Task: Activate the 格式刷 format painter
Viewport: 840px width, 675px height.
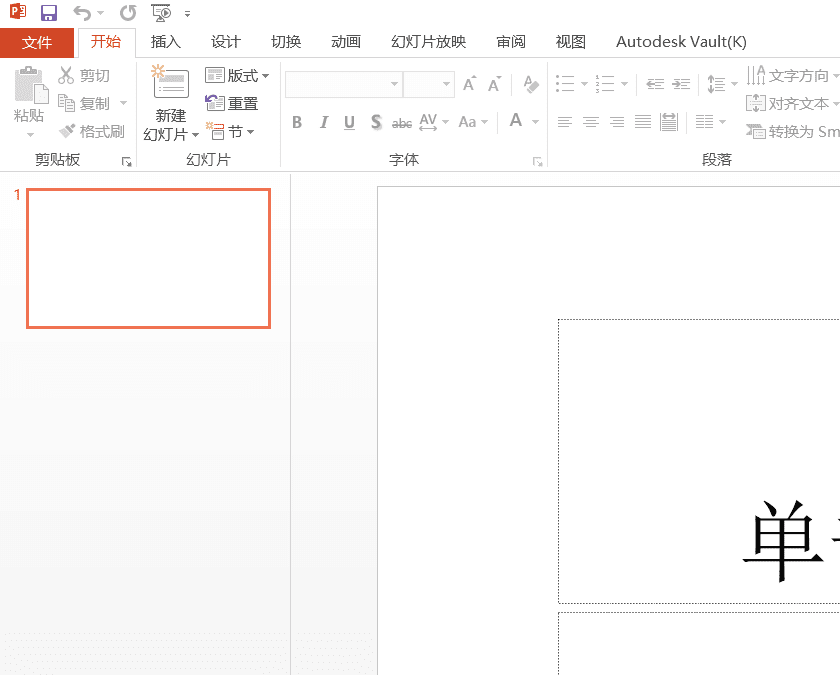Action: click(x=91, y=131)
